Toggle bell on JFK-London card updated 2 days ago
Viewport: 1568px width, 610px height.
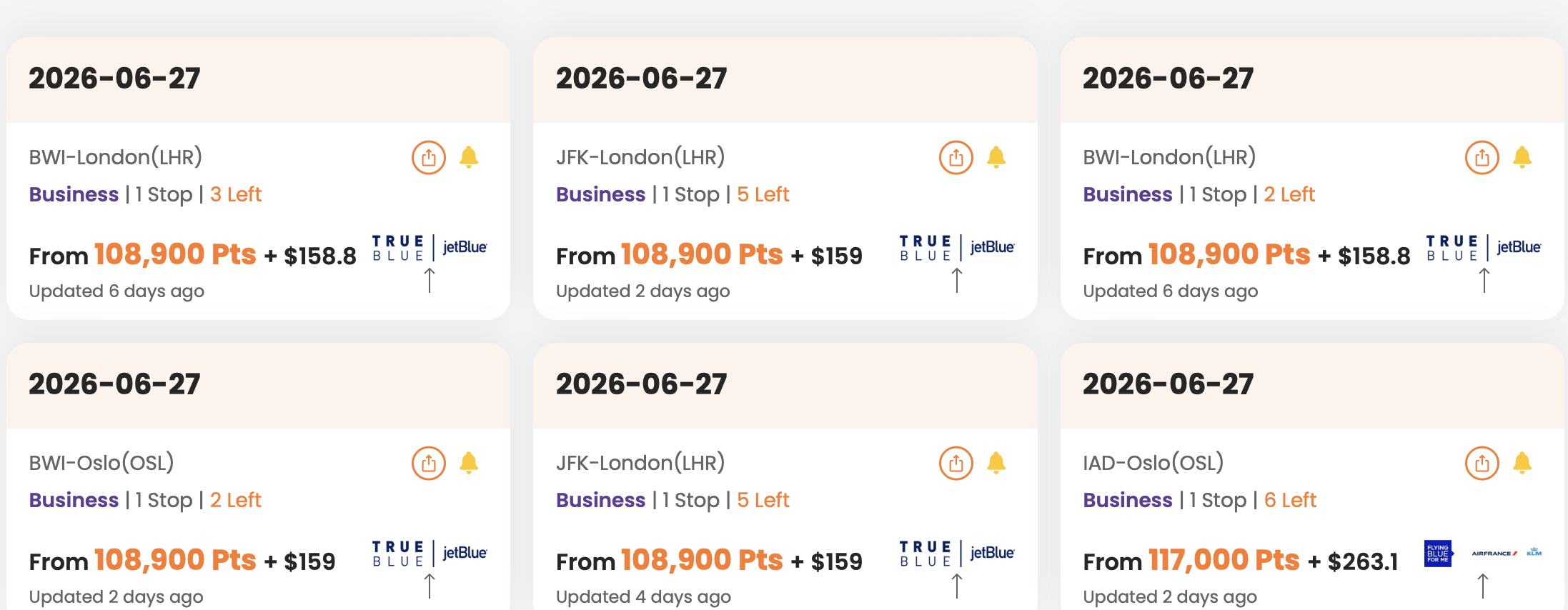996,157
